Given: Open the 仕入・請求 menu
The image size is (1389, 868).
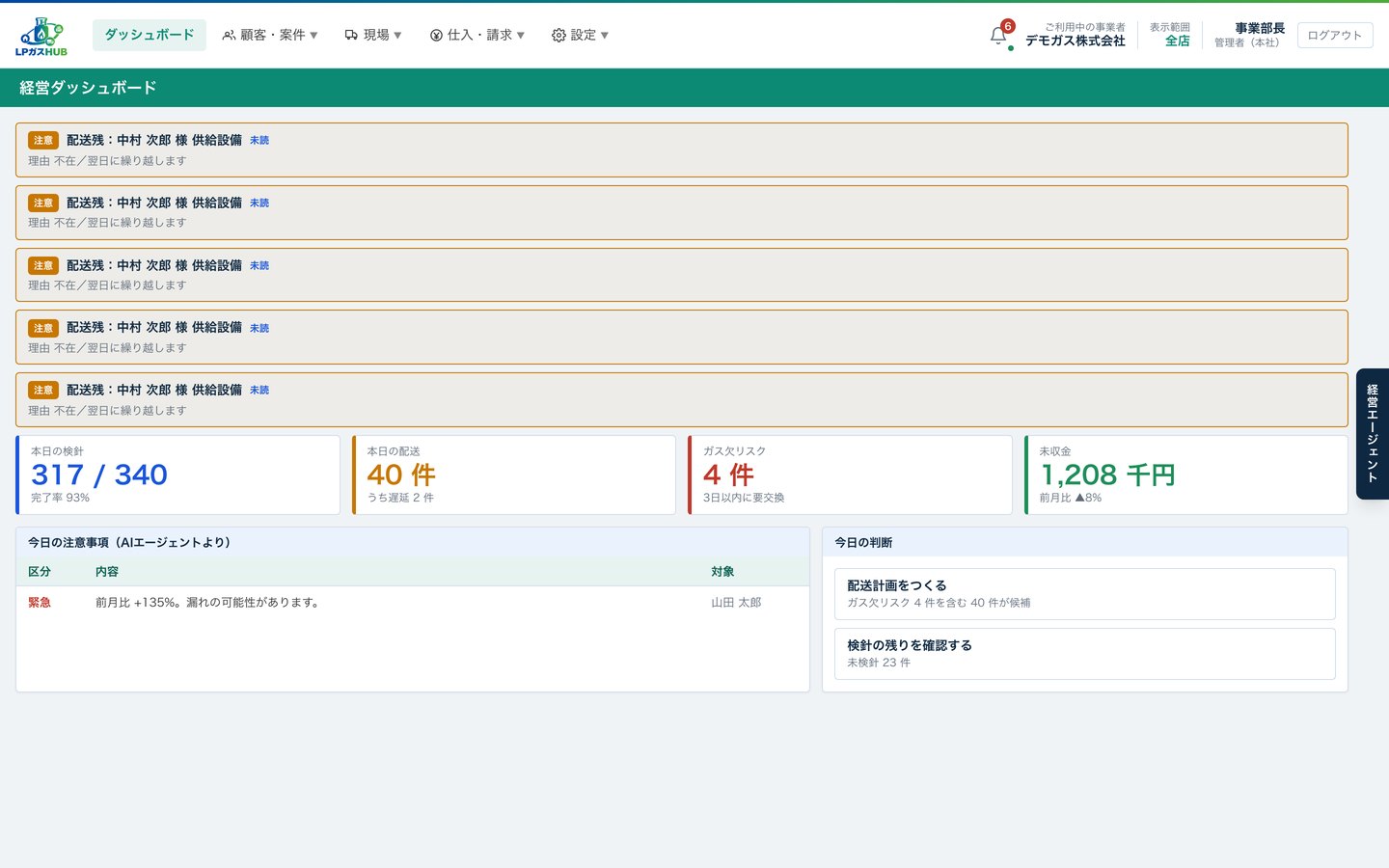Looking at the screenshot, I should pyautogui.click(x=477, y=35).
